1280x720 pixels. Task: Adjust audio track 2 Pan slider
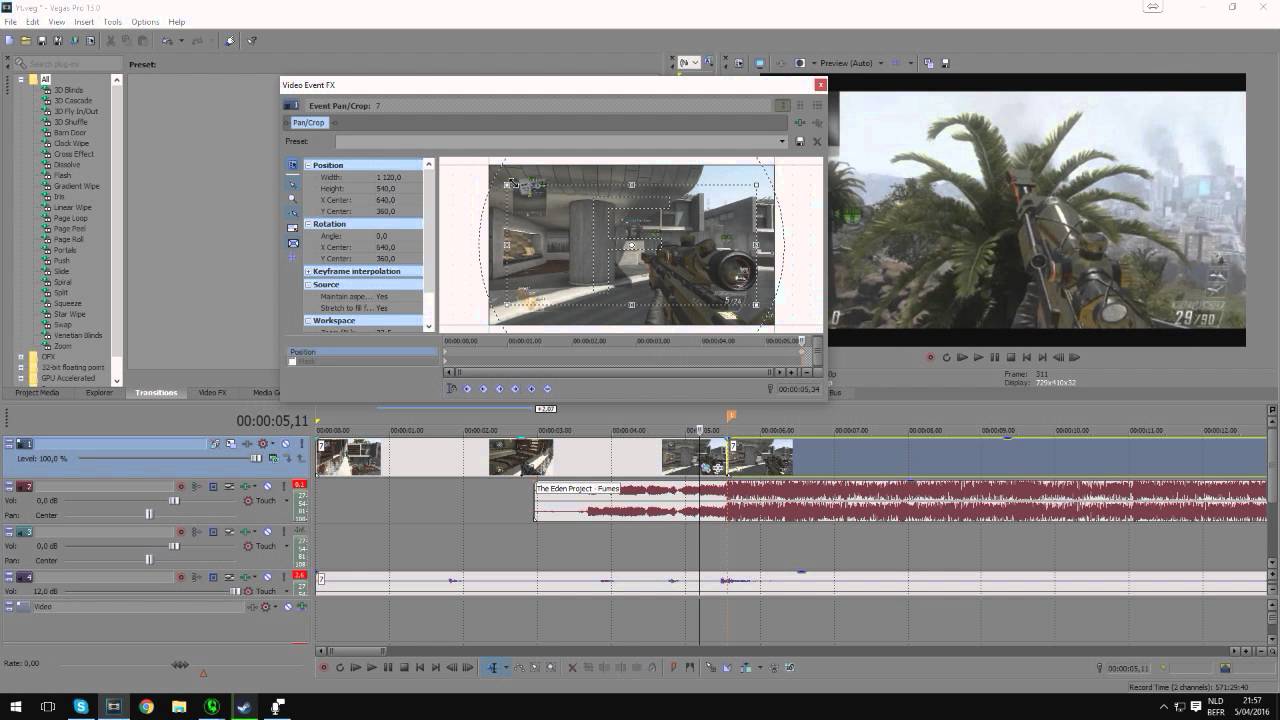[149, 514]
